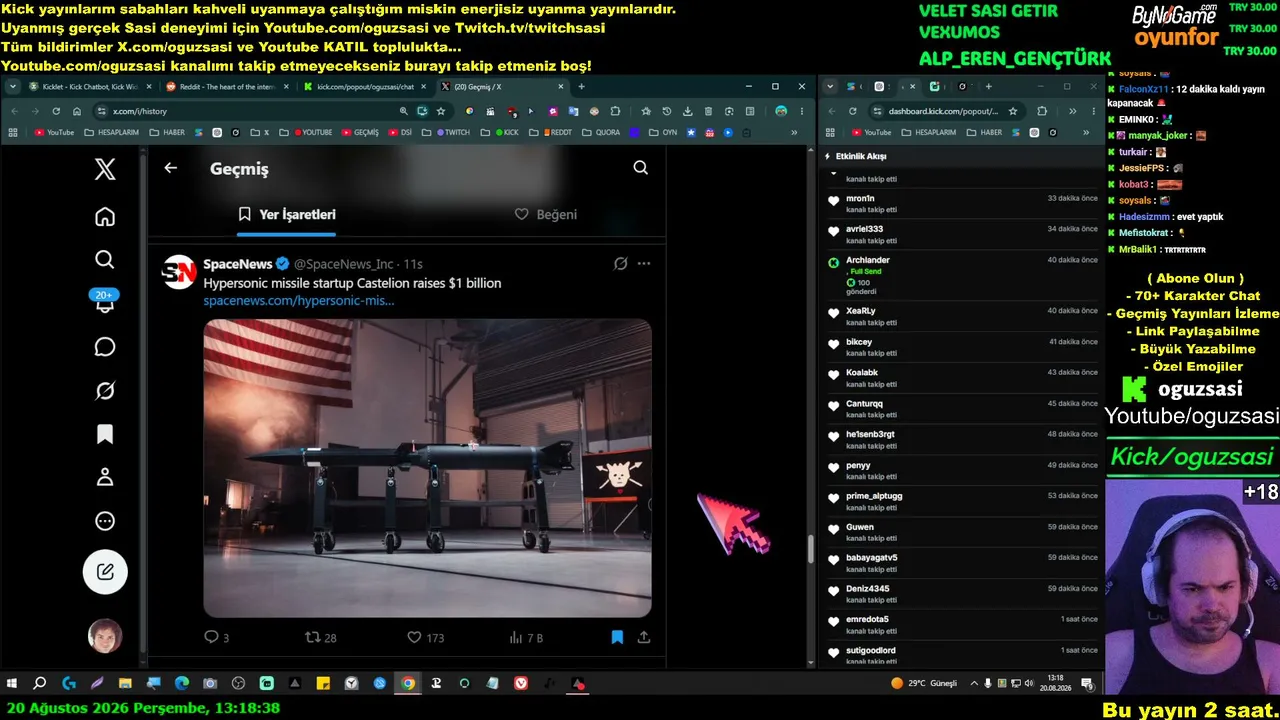Viewport: 1280px width, 720px height.
Task: Compose a new post on X
Action: click(105, 572)
